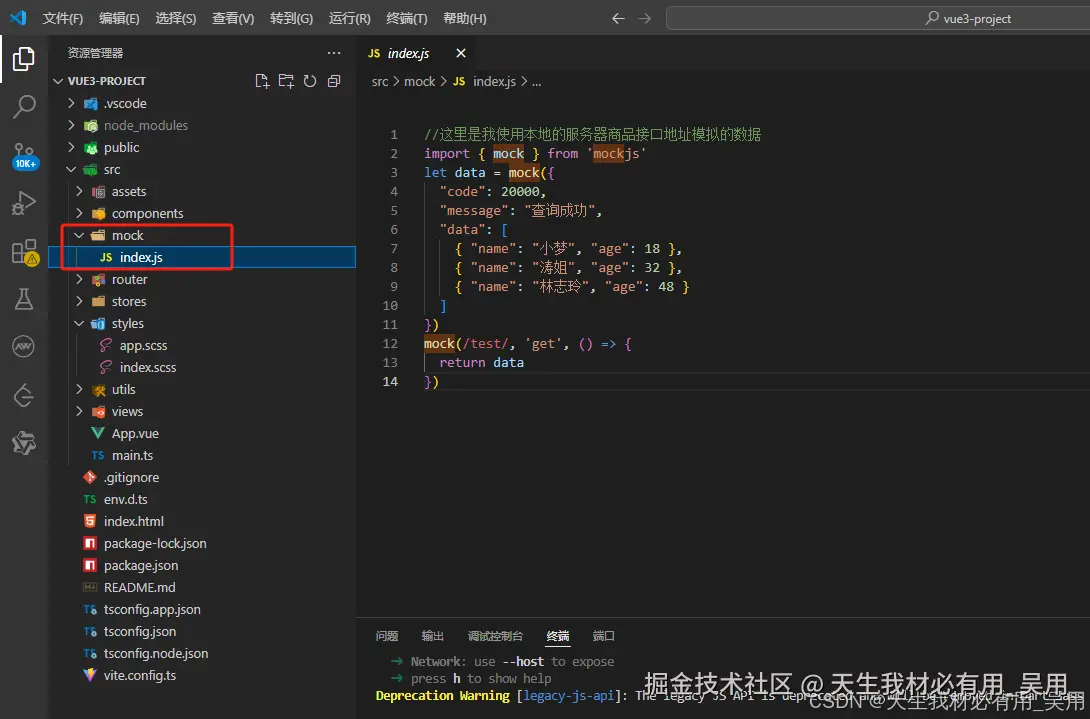This screenshot has width=1090, height=719.
Task: Click the More Actions ellipsis in Explorer header
Action: coord(334,52)
